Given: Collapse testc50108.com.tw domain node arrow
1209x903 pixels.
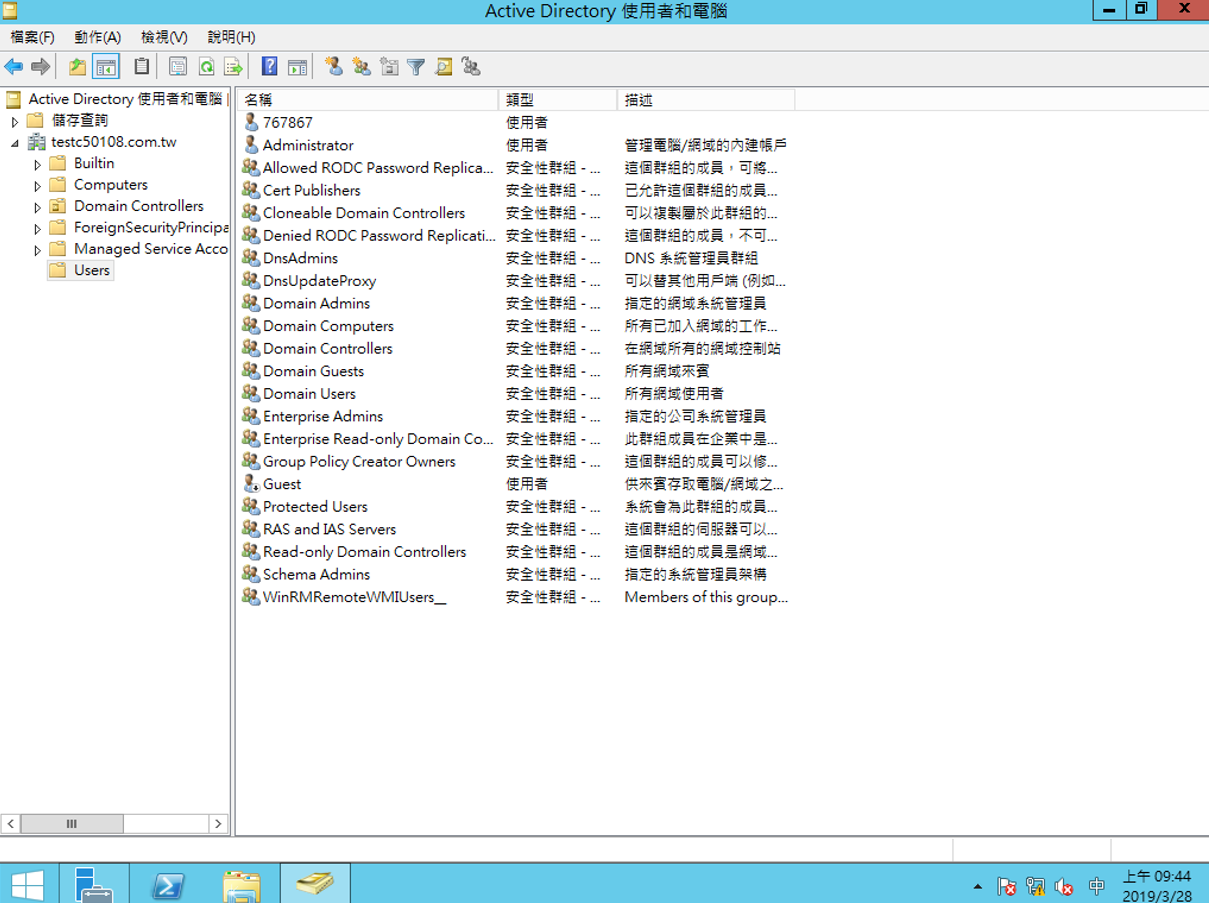Looking at the screenshot, I should 15,143.
